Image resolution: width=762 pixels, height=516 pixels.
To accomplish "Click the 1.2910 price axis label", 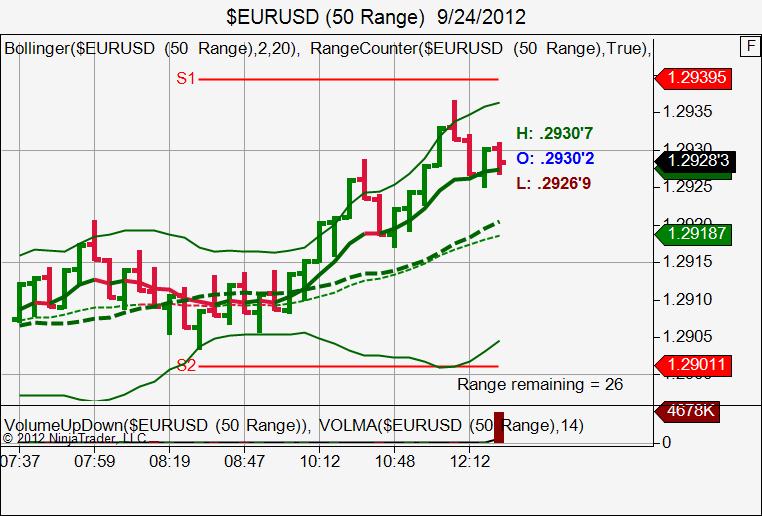I will coord(687,299).
